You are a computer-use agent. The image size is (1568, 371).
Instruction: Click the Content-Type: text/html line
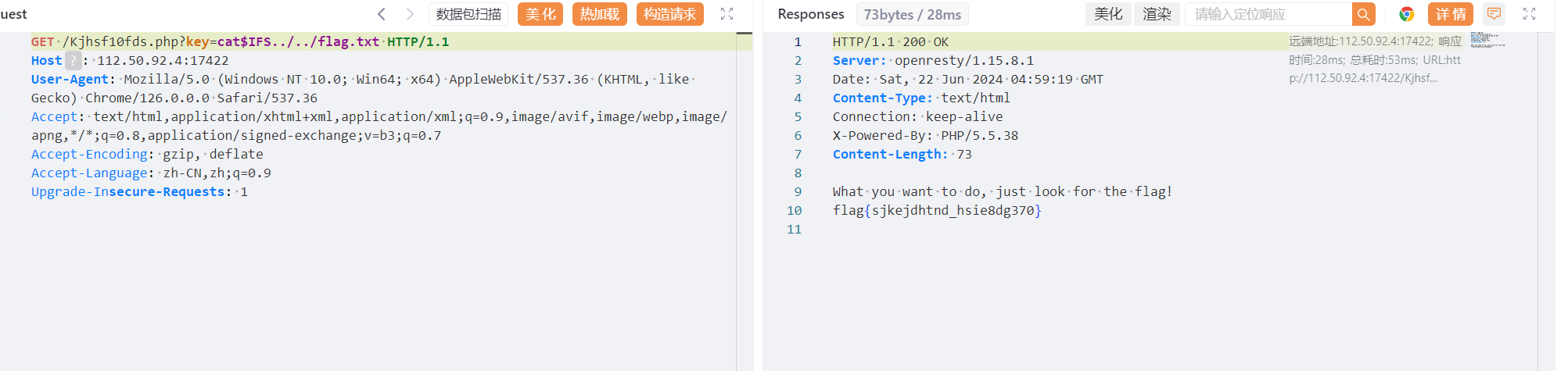[921, 98]
